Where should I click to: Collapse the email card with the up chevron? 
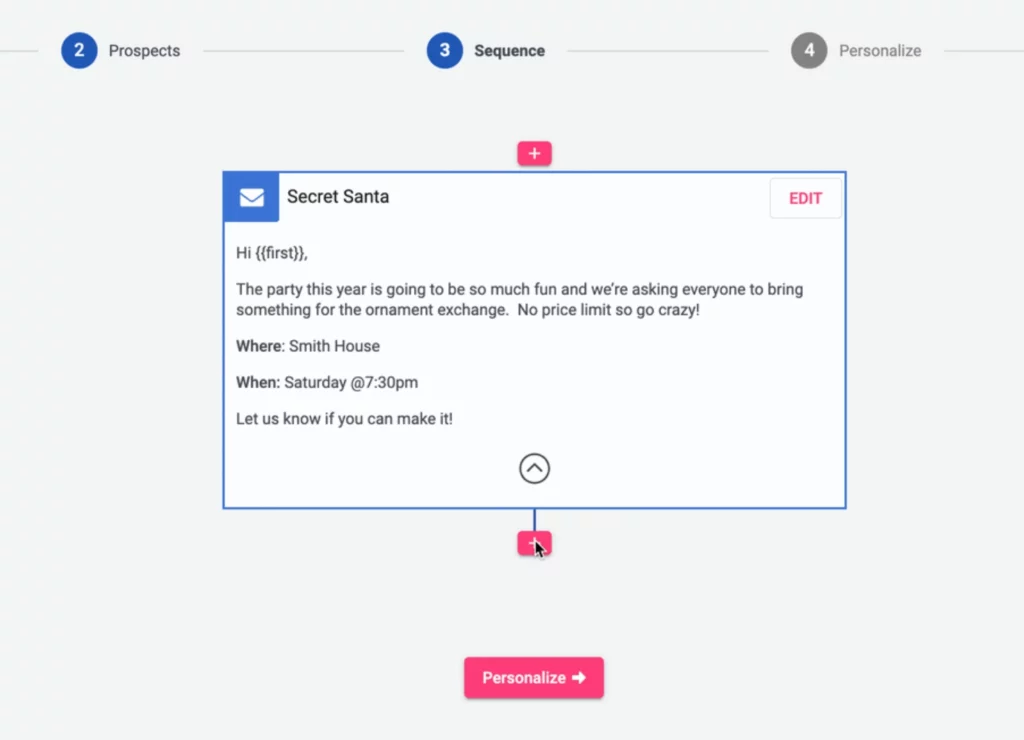(x=534, y=468)
